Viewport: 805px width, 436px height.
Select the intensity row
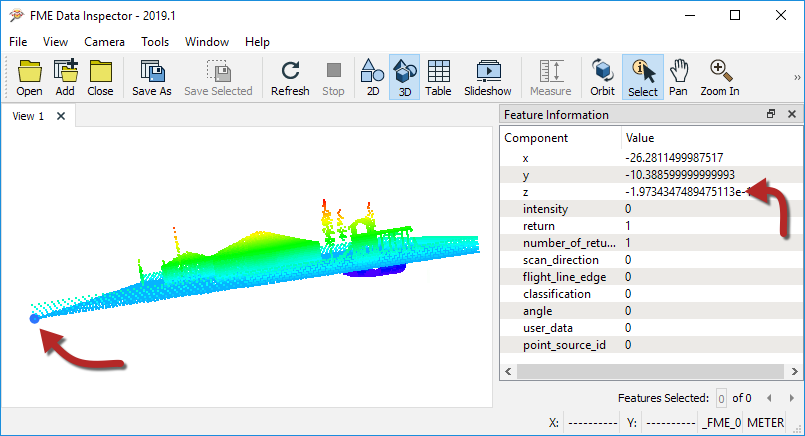pyautogui.click(x=651, y=208)
